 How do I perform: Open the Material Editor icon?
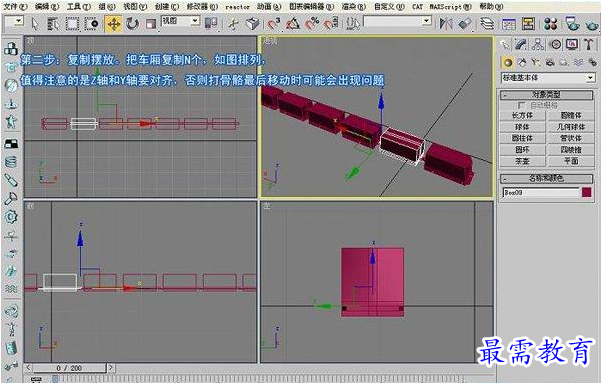click(x=550, y=24)
